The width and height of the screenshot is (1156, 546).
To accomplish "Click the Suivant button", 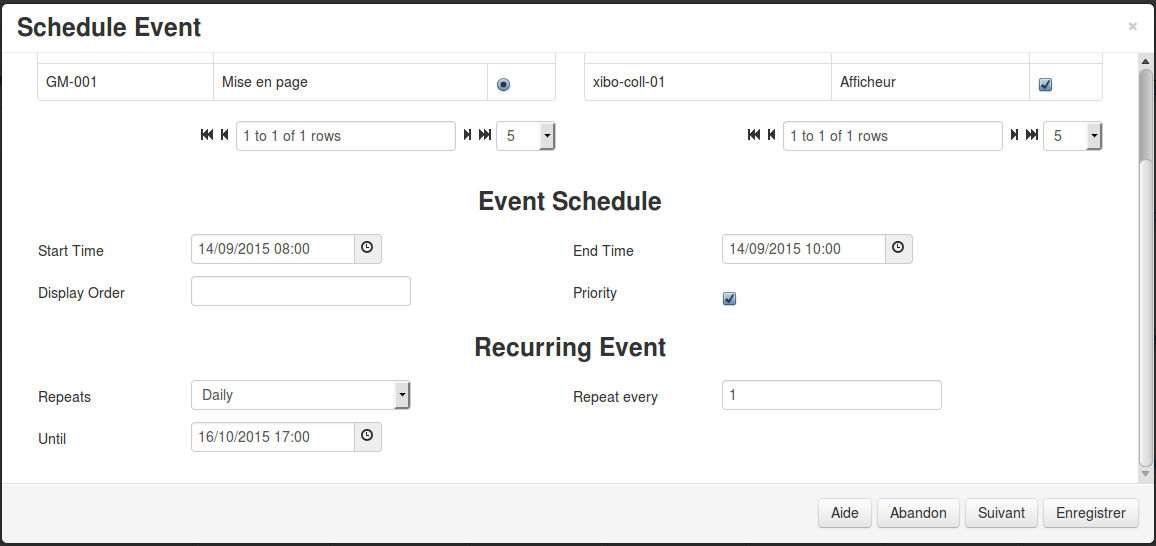I will point(1001,513).
